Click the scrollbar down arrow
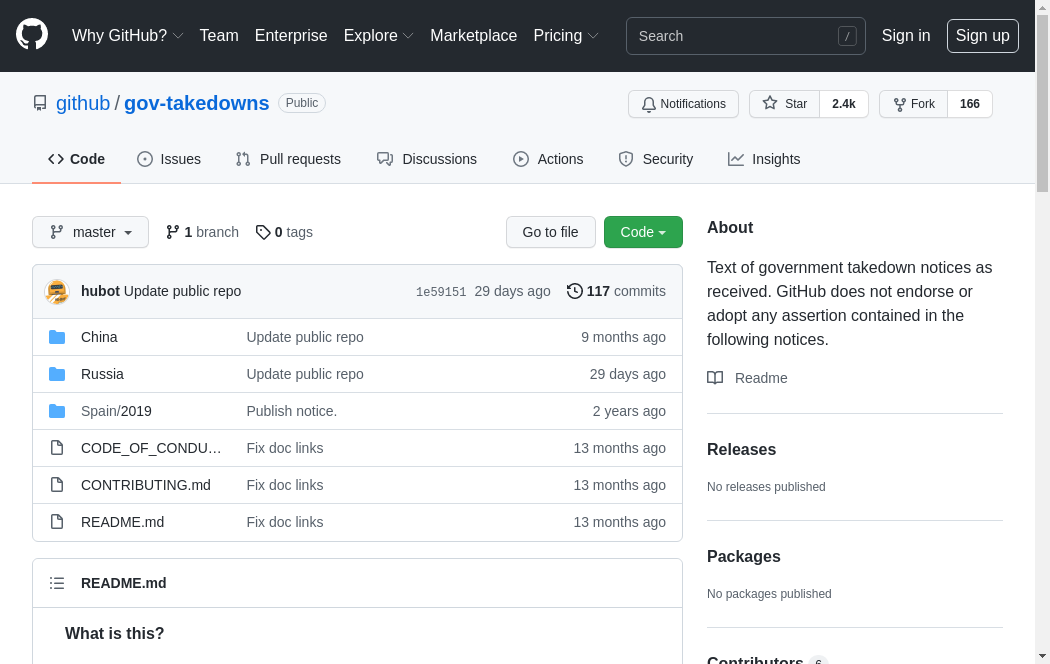The width and height of the screenshot is (1050, 664). tap(1043, 657)
